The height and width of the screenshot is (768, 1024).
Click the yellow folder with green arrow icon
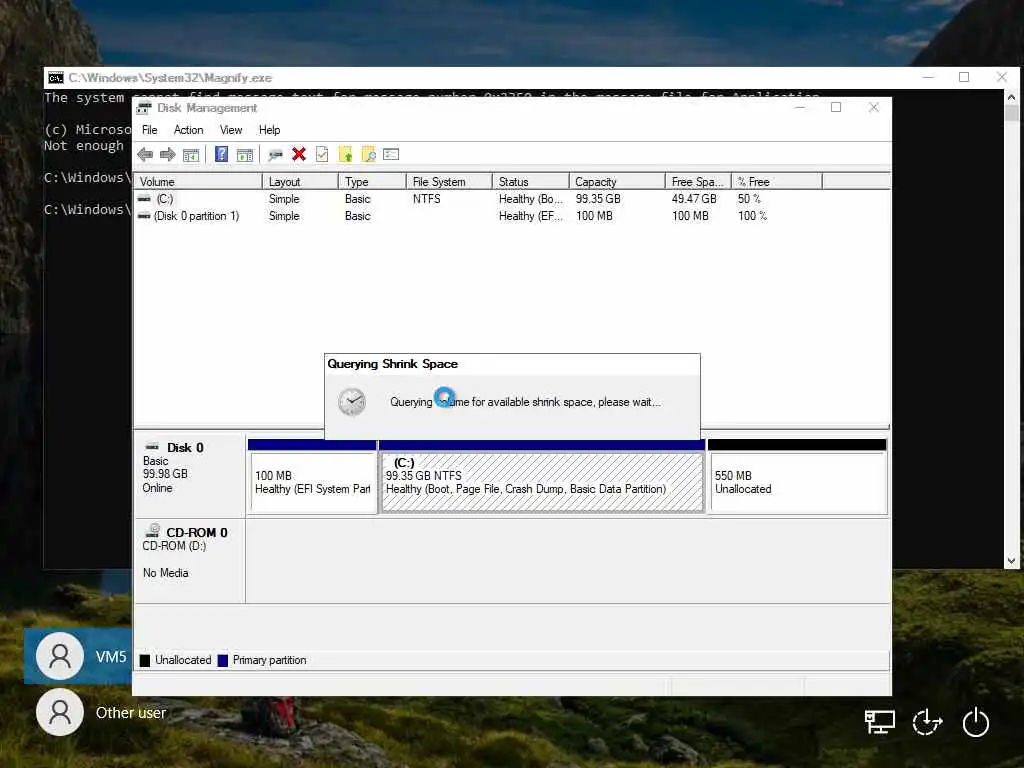point(345,155)
